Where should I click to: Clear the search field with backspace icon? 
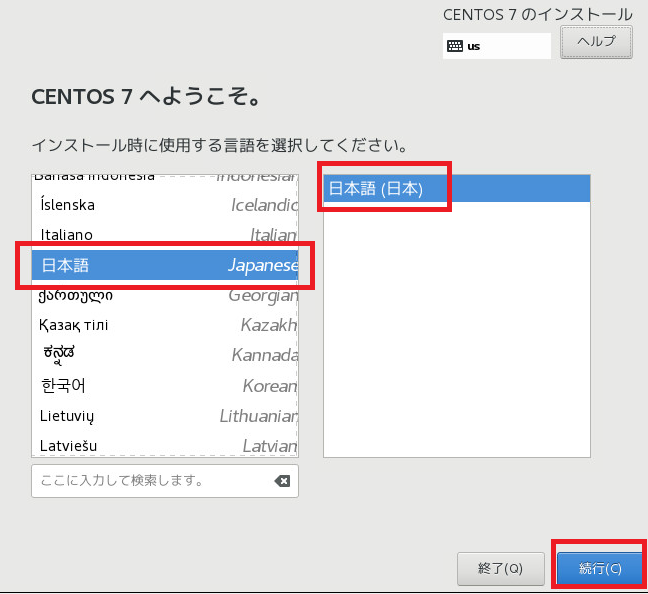point(282,481)
